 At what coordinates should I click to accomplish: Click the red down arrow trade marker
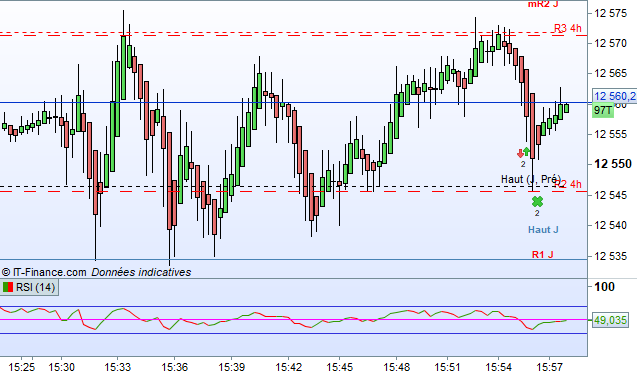click(x=520, y=154)
